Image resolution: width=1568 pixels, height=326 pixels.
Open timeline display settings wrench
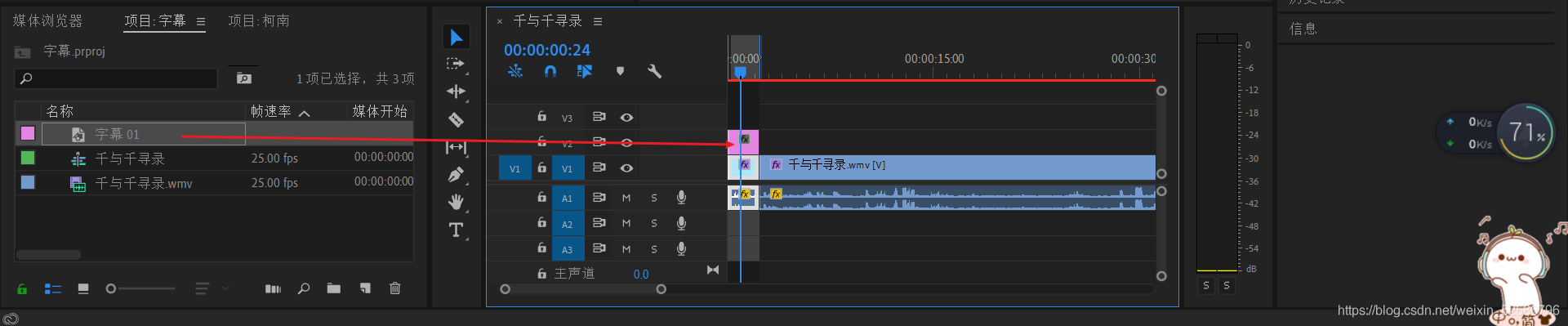tap(654, 71)
